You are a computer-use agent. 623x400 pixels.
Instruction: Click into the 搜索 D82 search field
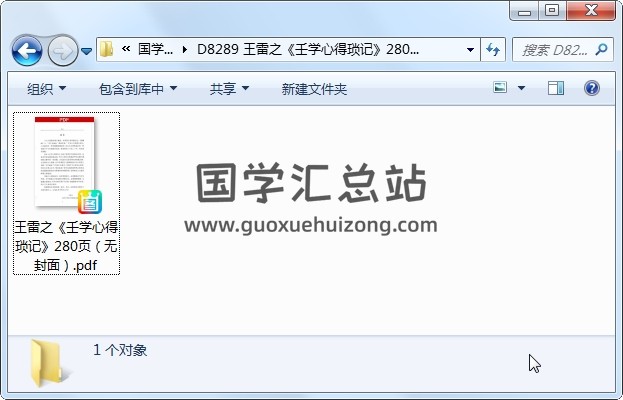(x=555, y=50)
